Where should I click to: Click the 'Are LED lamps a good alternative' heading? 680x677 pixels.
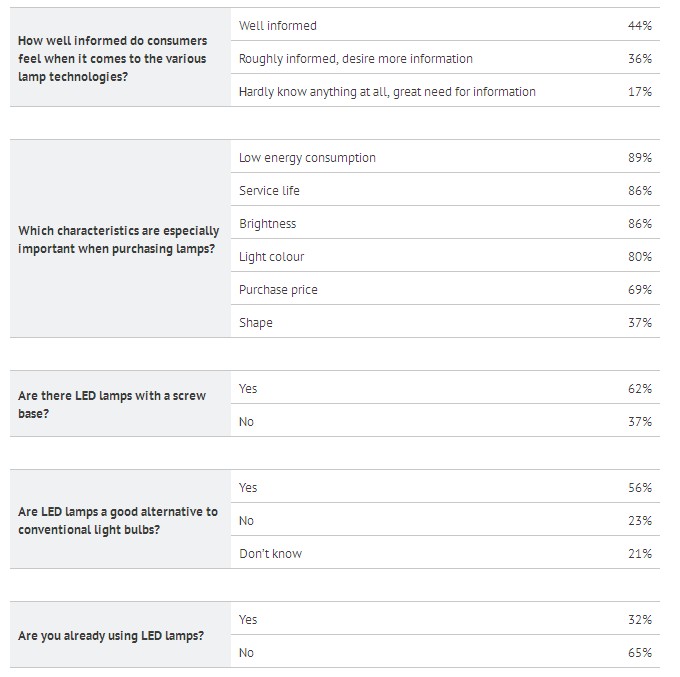click(x=118, y=520)
